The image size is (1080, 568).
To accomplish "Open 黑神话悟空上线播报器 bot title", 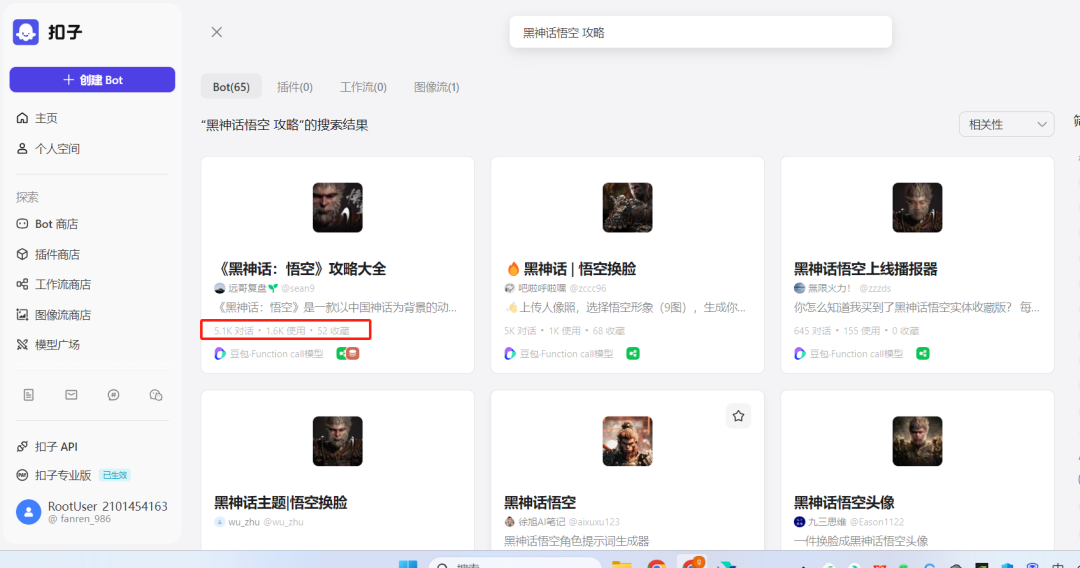I will click(866, 269).
